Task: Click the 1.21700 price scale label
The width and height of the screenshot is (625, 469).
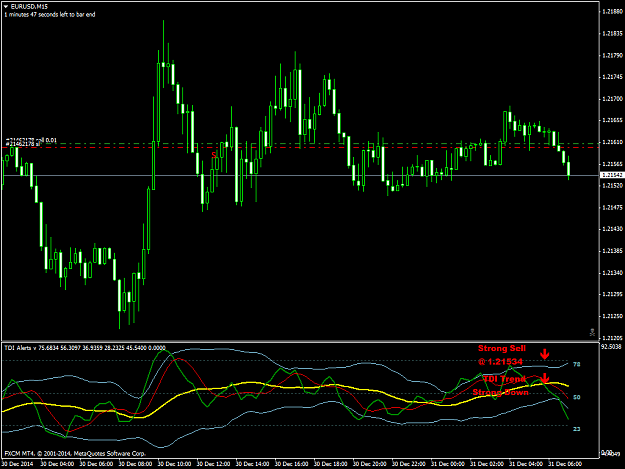Action: [612, 98]
